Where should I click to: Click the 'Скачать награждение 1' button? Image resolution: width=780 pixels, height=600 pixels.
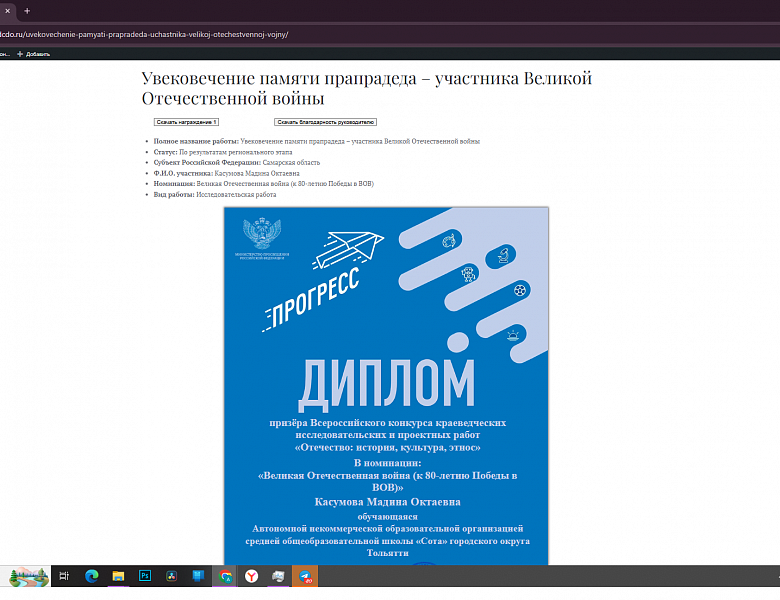(x=186, y=122)
